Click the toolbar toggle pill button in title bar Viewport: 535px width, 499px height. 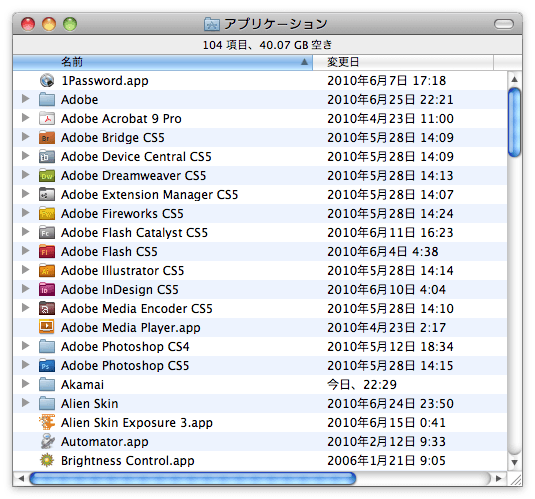[x=504, y=24]
